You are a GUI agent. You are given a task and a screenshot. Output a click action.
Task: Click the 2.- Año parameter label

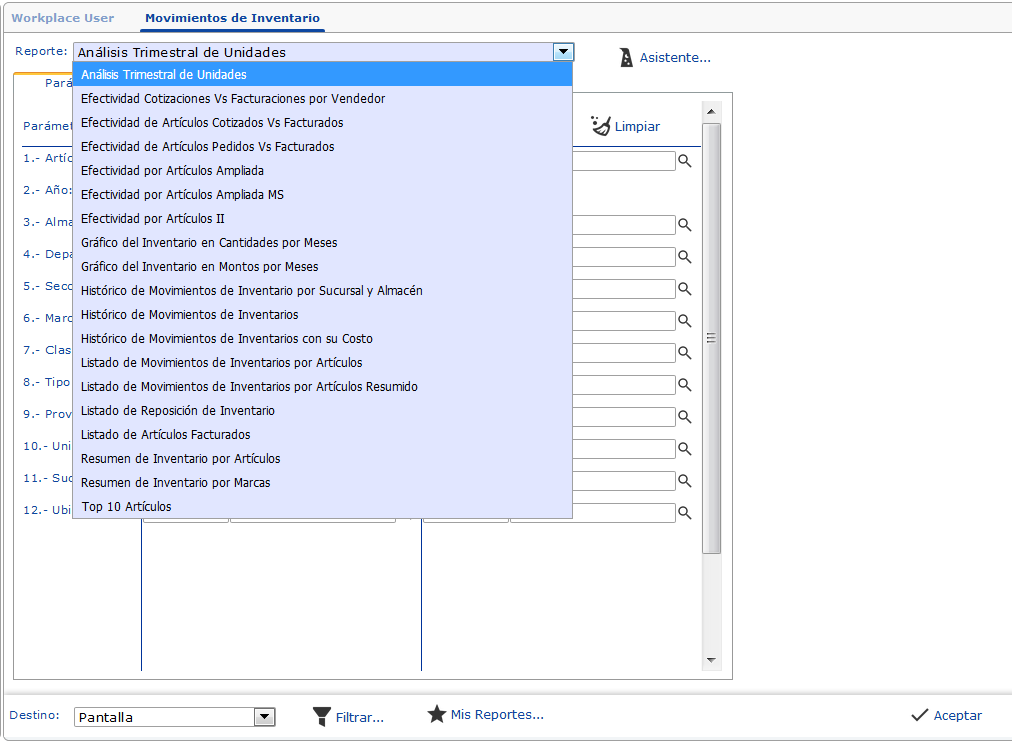coord(48,190)
